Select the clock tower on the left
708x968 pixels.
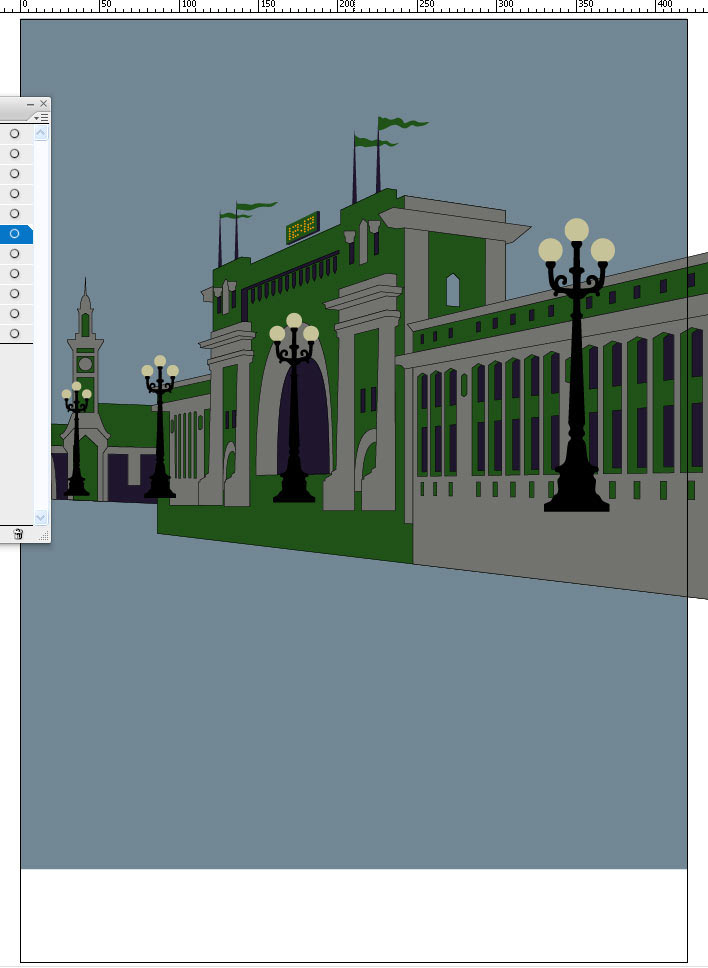(85, 370)
